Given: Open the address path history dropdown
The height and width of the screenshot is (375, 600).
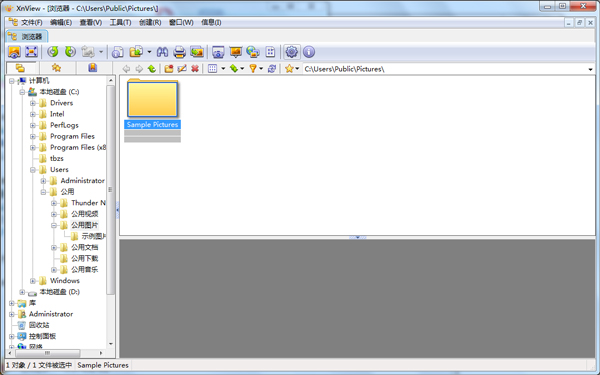Looking at the screenshot, I should (x=590, y=69).
